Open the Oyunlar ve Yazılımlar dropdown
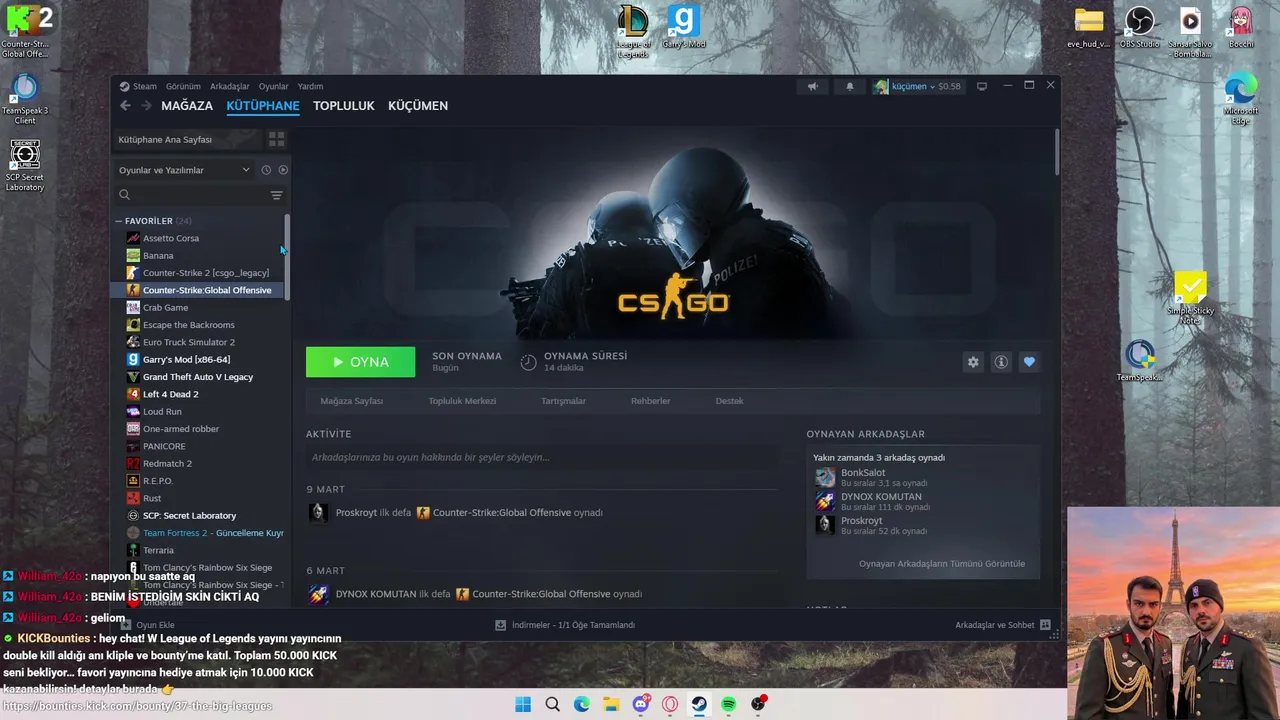 [x=184, y=170]
